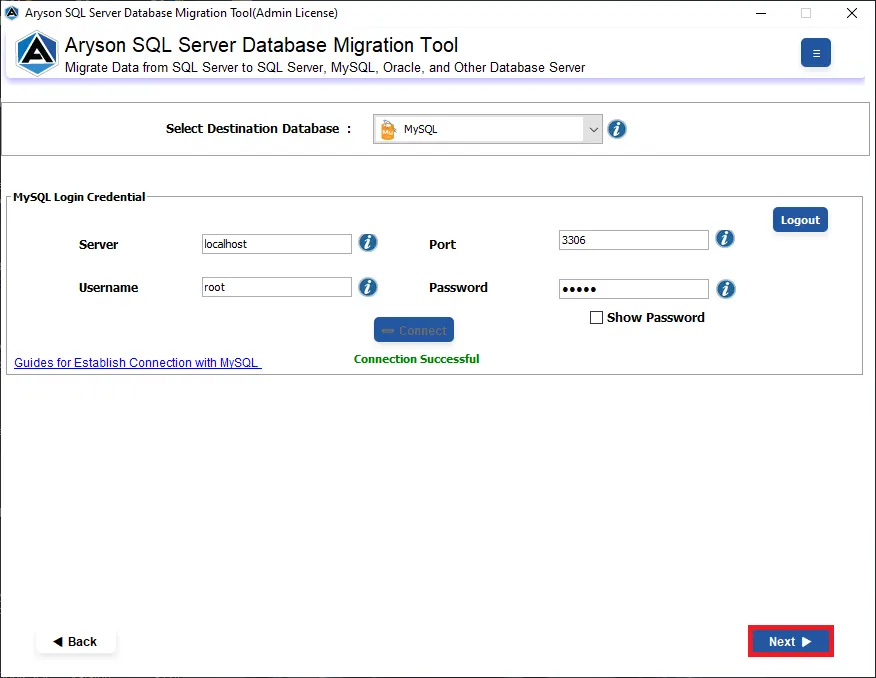Minimize the application window
876x678 pixels.
pos(761,13)
